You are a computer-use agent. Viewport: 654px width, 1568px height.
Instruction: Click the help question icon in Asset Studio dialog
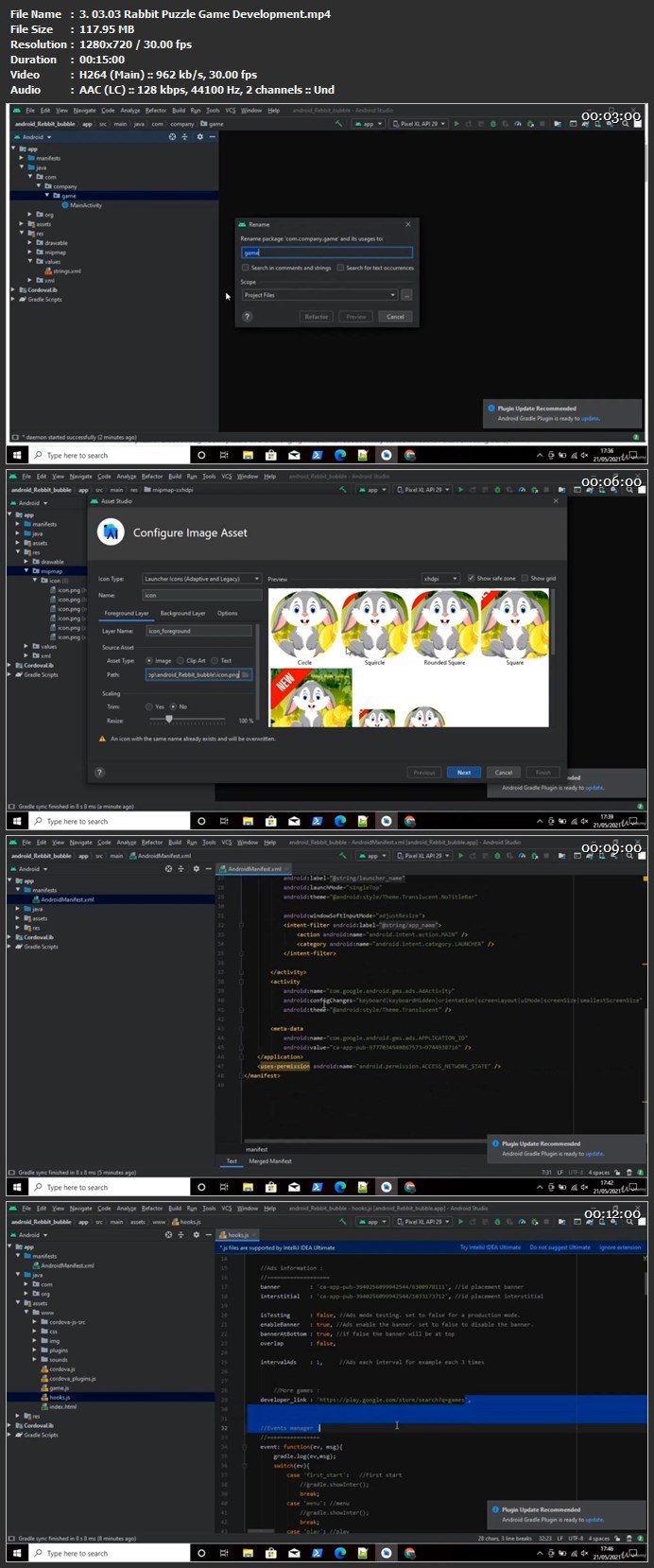99,772
